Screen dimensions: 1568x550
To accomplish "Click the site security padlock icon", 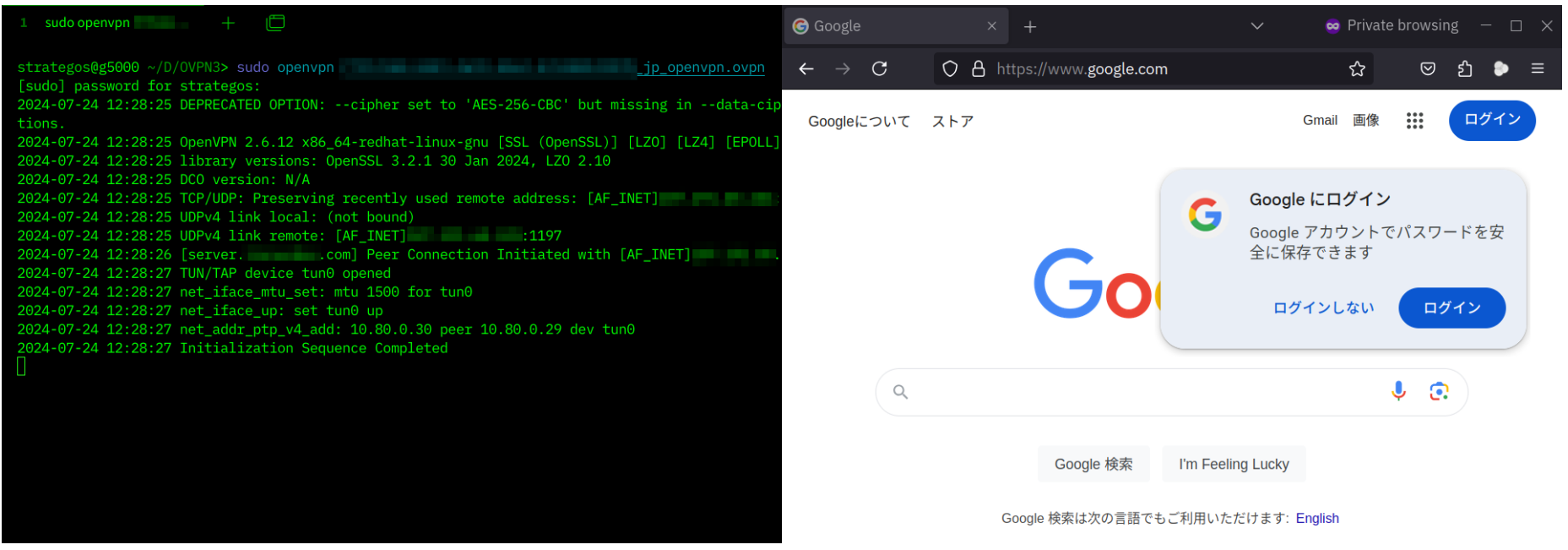I will 979,69.
